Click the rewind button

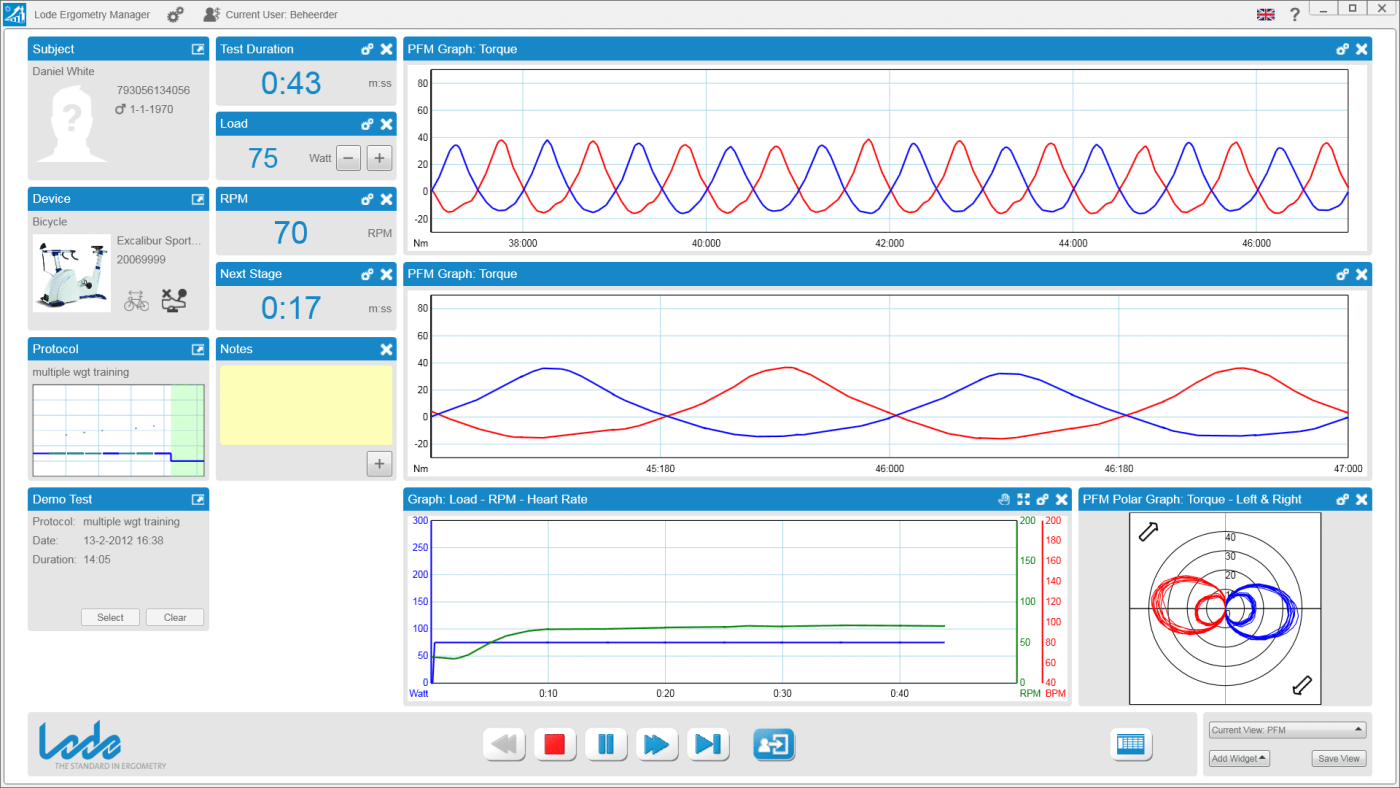pos(504,744)
